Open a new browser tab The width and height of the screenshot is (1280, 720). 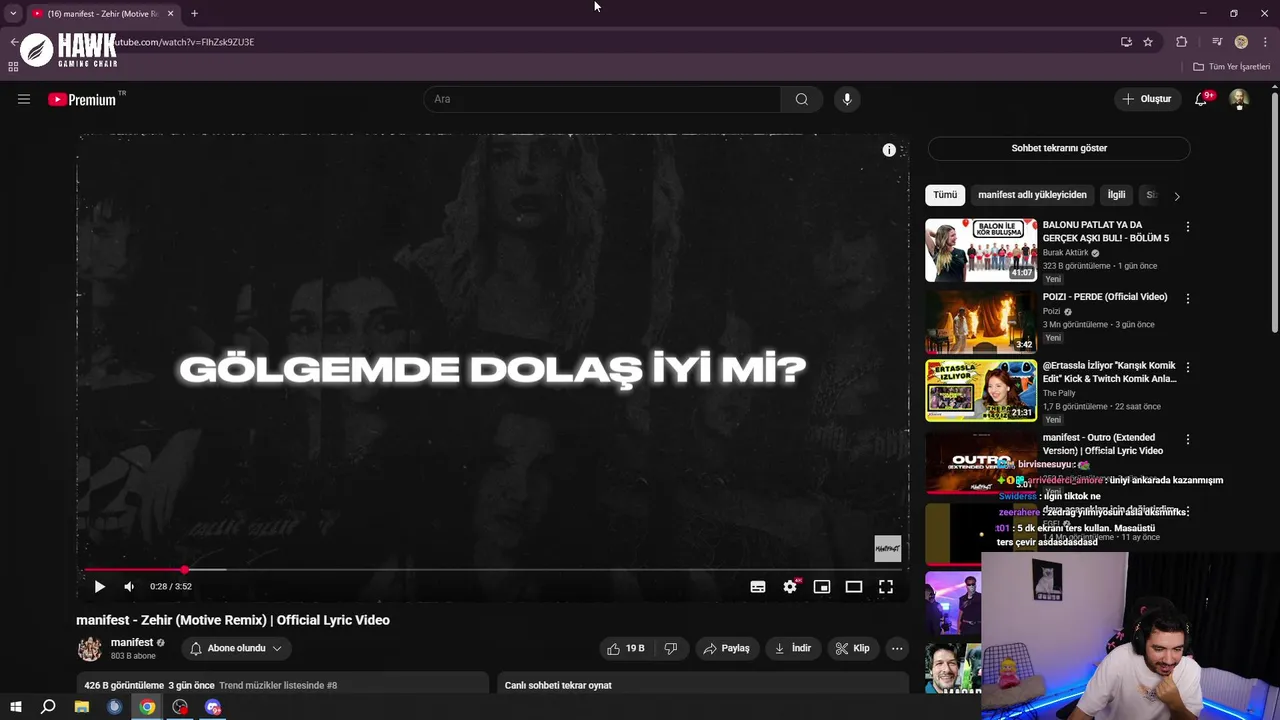[194, 14]
